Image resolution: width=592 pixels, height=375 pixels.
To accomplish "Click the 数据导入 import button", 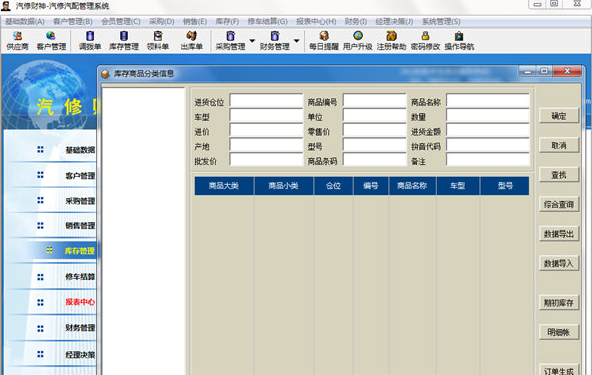I will [x=559, y=264].
